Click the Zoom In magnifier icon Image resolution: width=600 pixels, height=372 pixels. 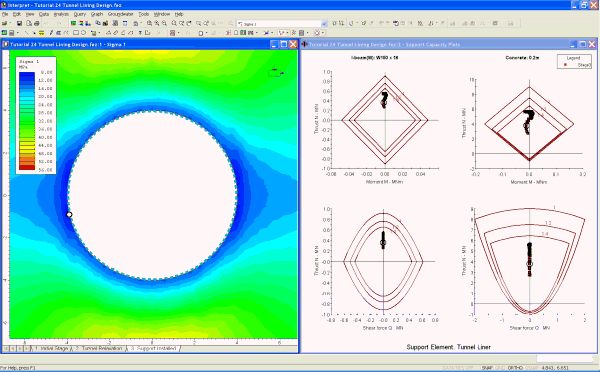tap(157, 23)
